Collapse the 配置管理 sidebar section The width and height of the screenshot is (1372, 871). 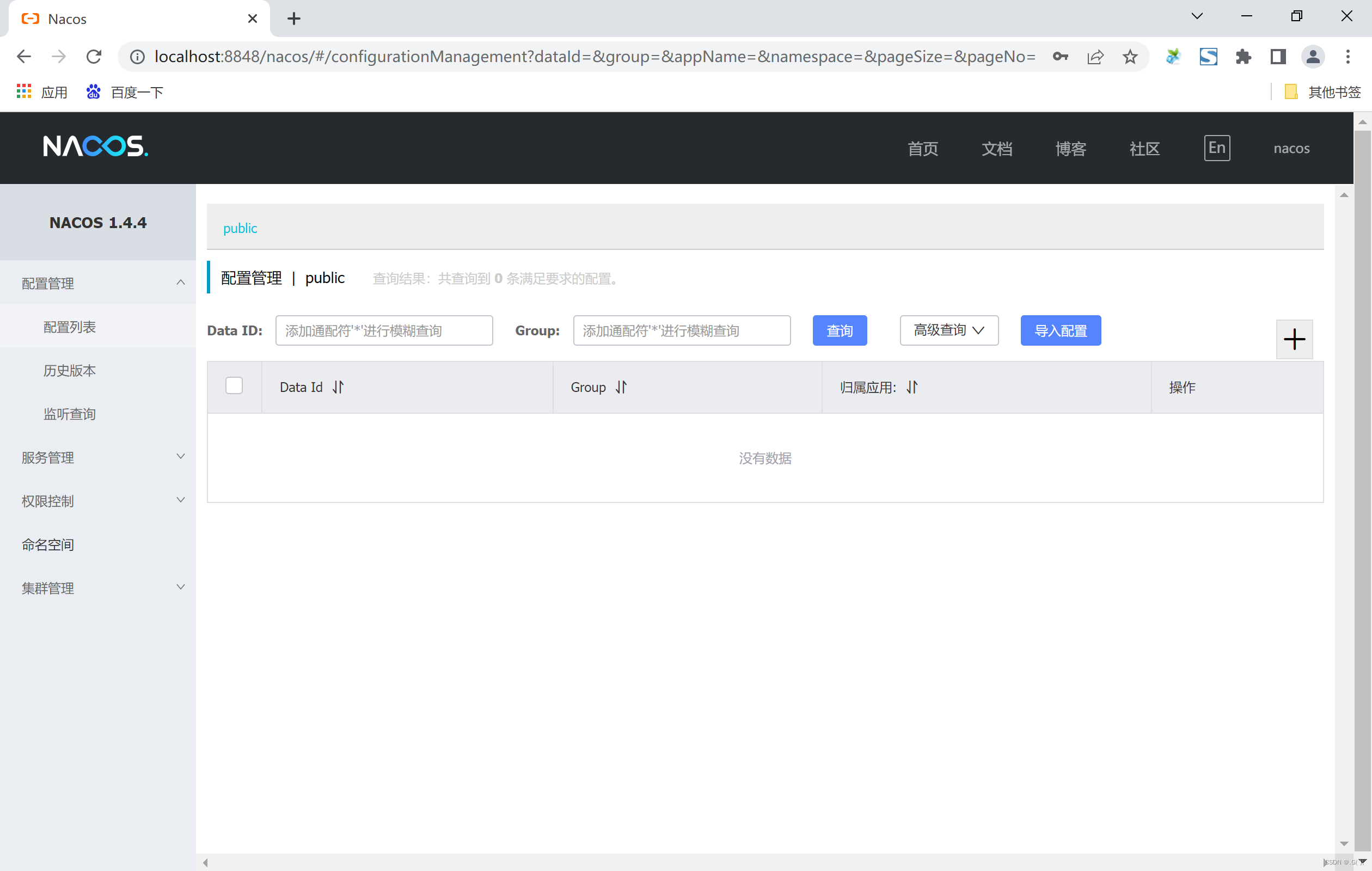pos(98,283)
